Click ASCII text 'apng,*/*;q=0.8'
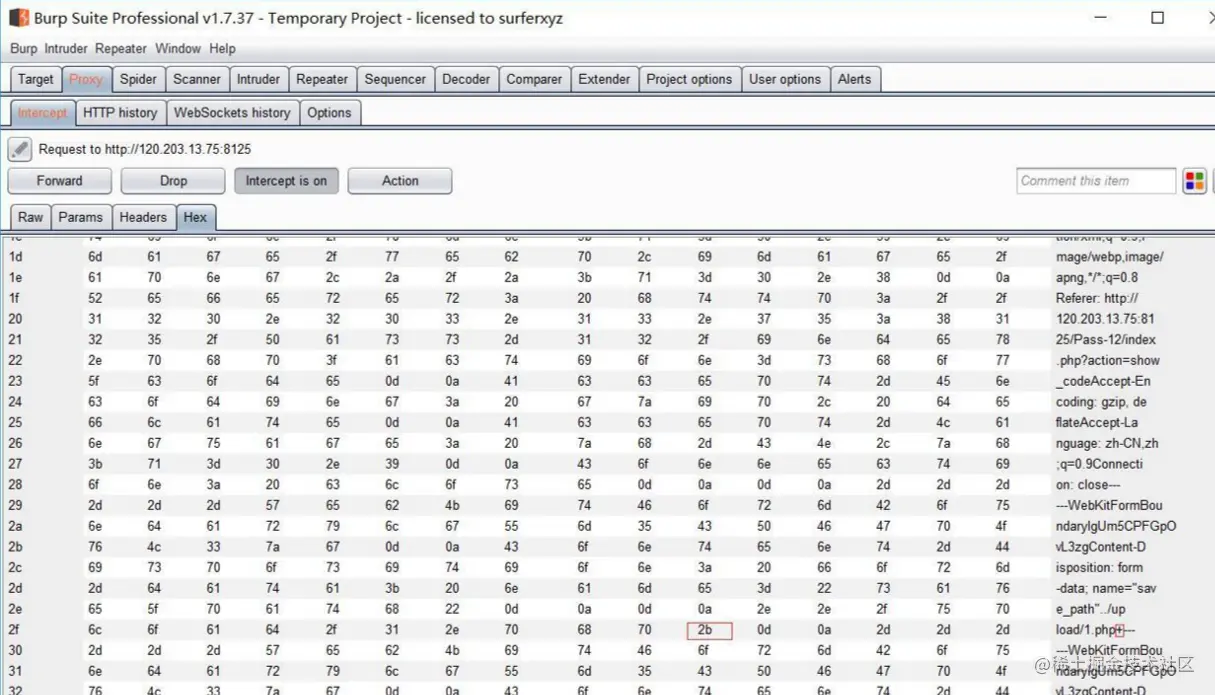This screenshot has height=695, width=1215. point(1096,277)
